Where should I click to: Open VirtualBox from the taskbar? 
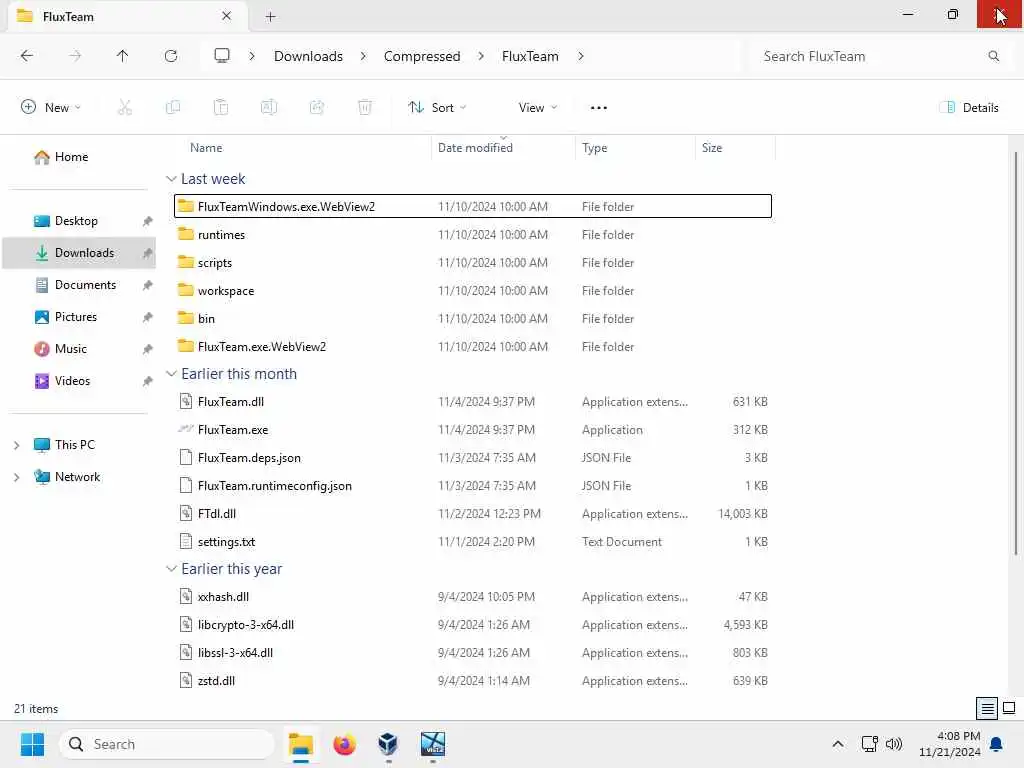[388, 744]
